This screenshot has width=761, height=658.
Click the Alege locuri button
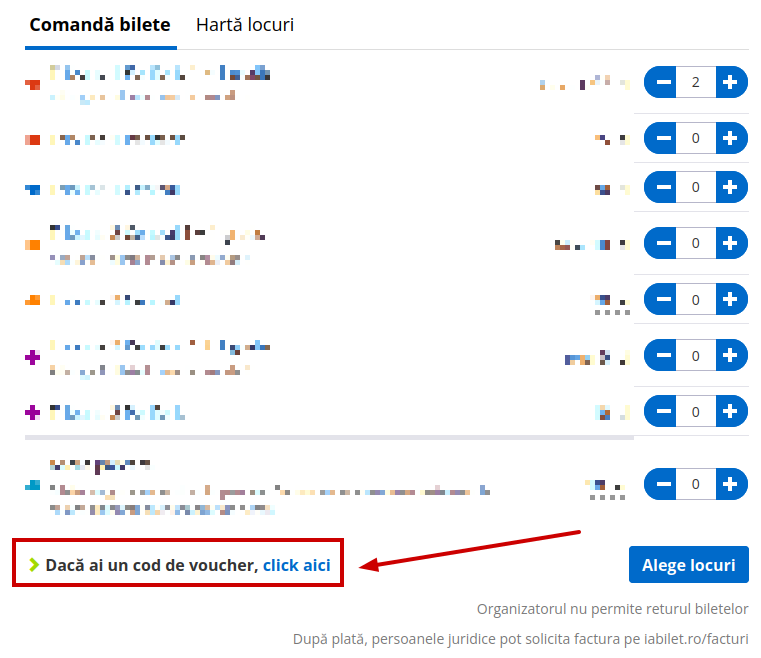pos(689,565)
